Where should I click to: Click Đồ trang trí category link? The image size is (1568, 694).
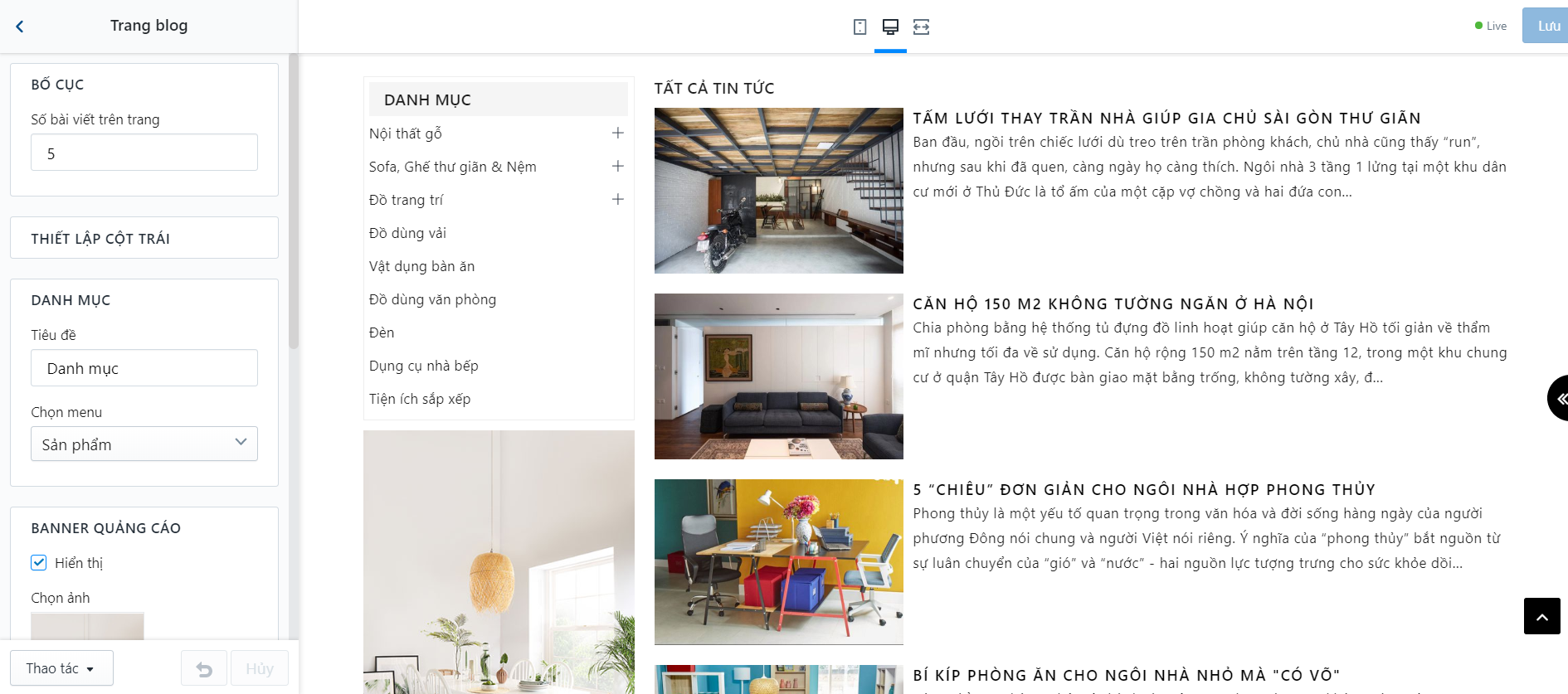coord(406,200)
